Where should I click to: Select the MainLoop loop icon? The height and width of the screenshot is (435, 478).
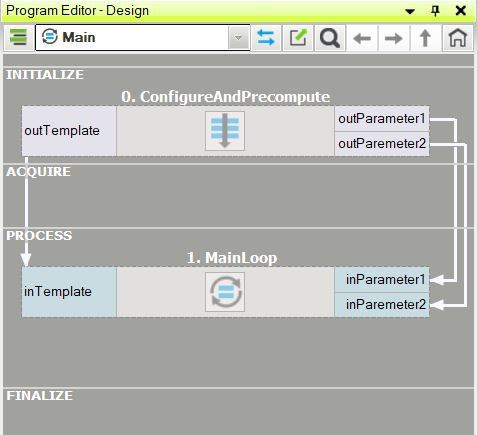point(225,292)
